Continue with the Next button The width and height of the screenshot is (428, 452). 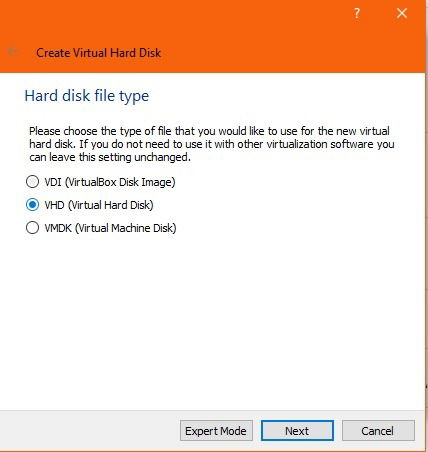[x=297, y=431]
